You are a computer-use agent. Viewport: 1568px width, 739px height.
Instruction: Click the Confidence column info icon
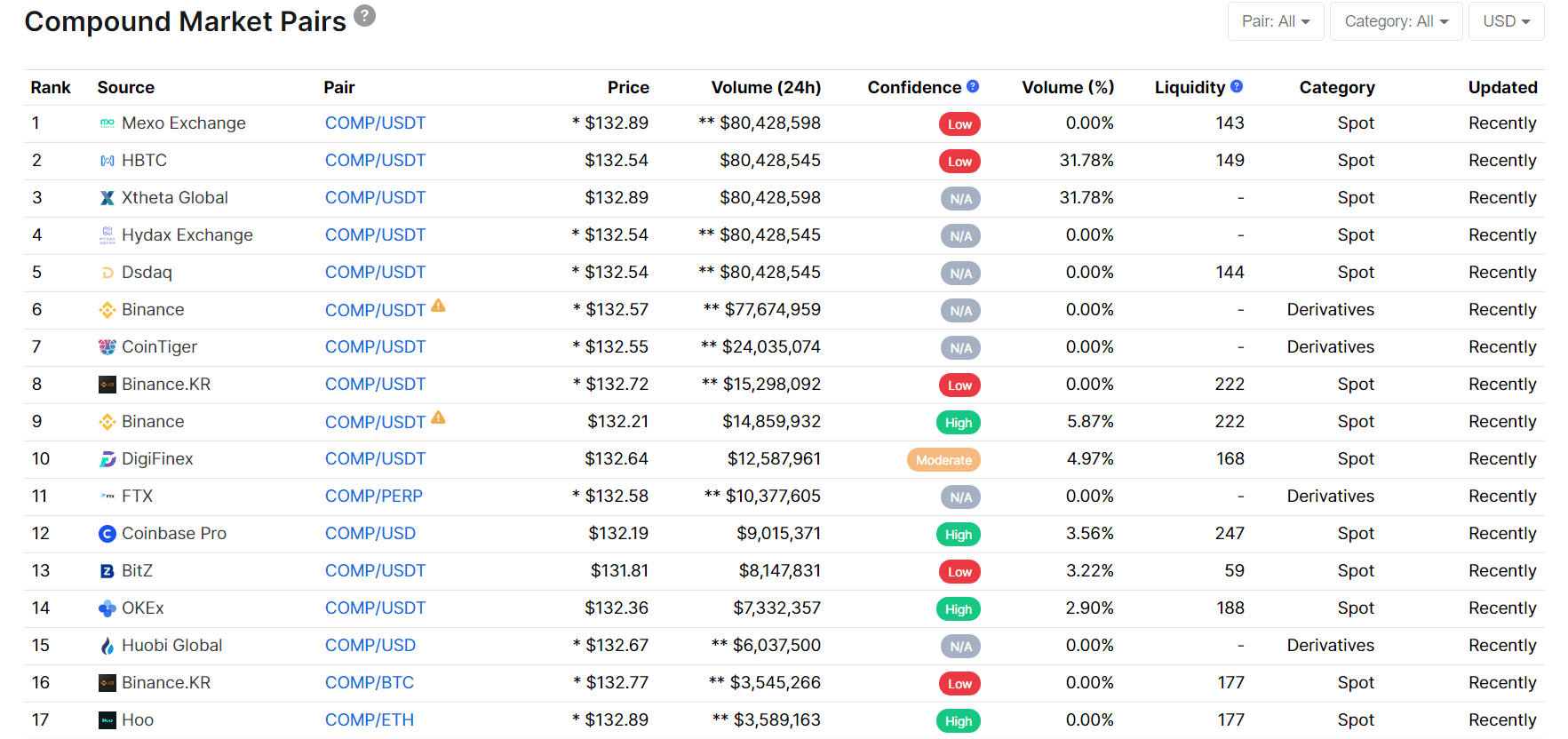click(973, 86)
